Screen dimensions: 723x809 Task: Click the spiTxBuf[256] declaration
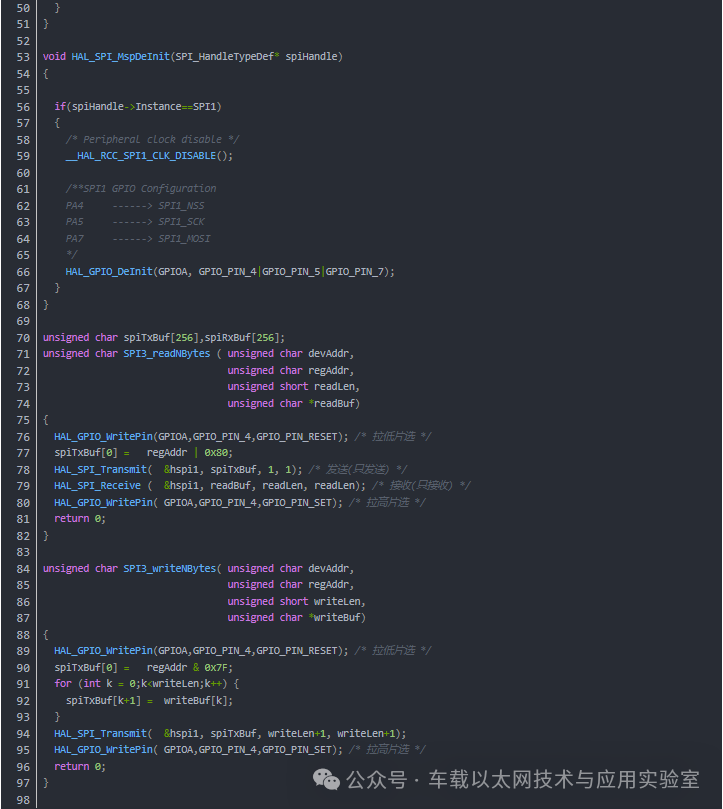coord(161,338)
